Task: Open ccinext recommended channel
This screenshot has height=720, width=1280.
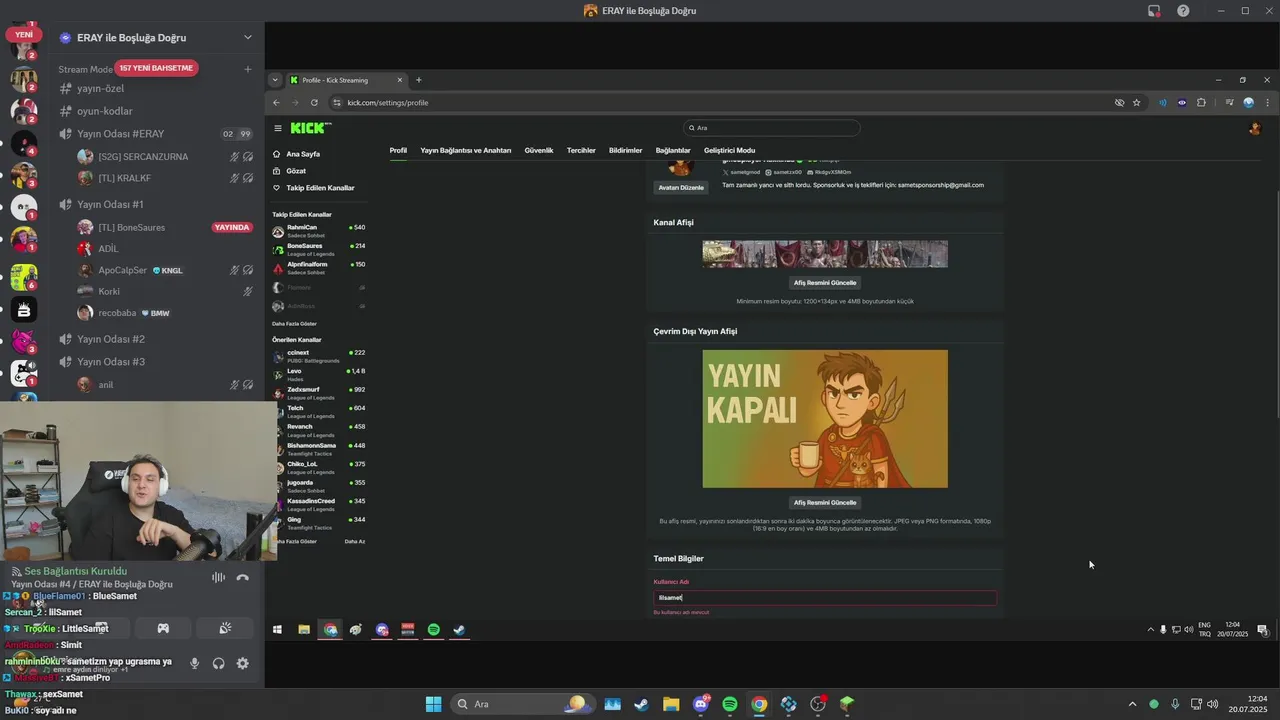Action: (318, 355)
